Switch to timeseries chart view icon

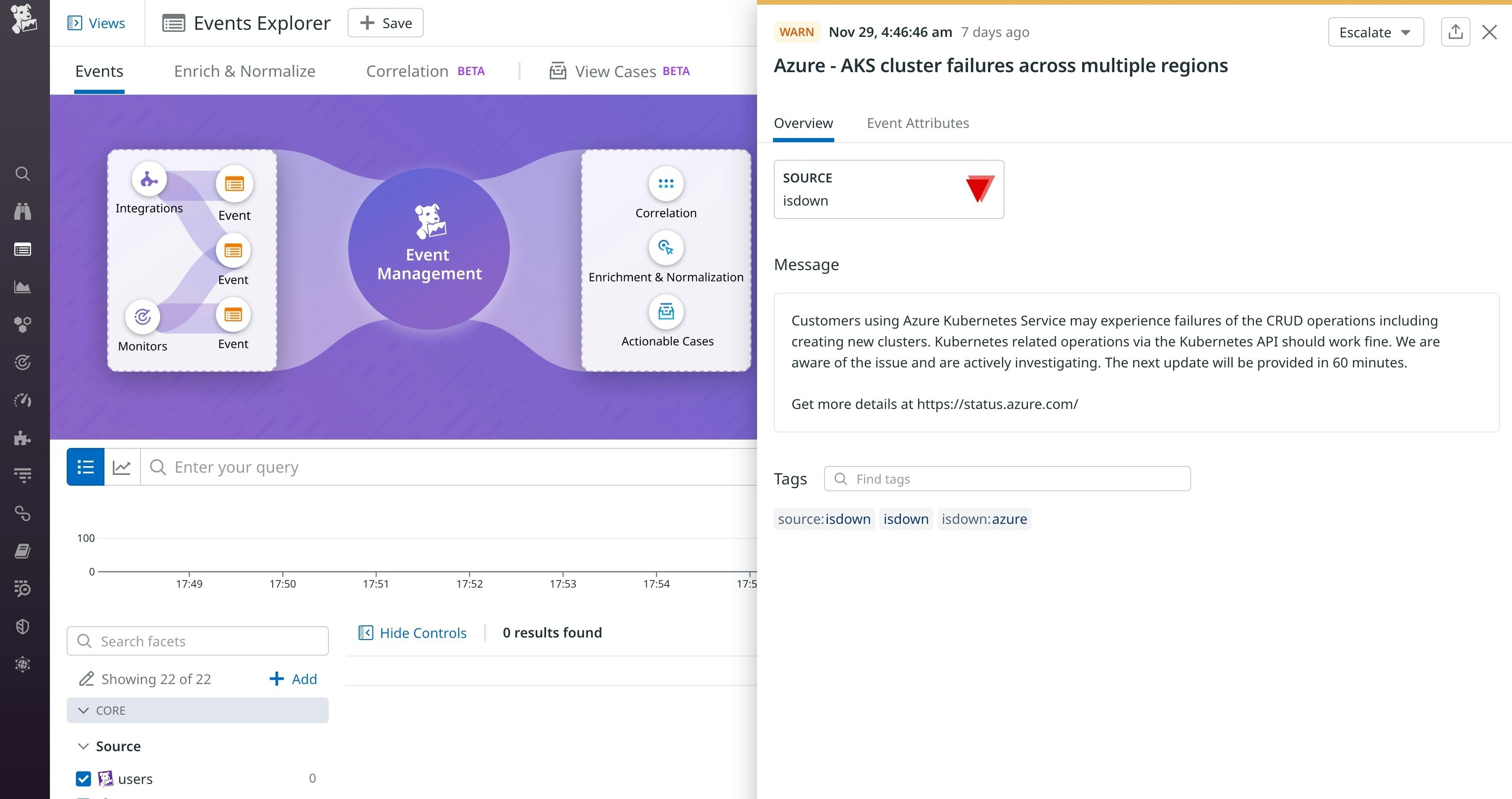[x=122, y=467]
